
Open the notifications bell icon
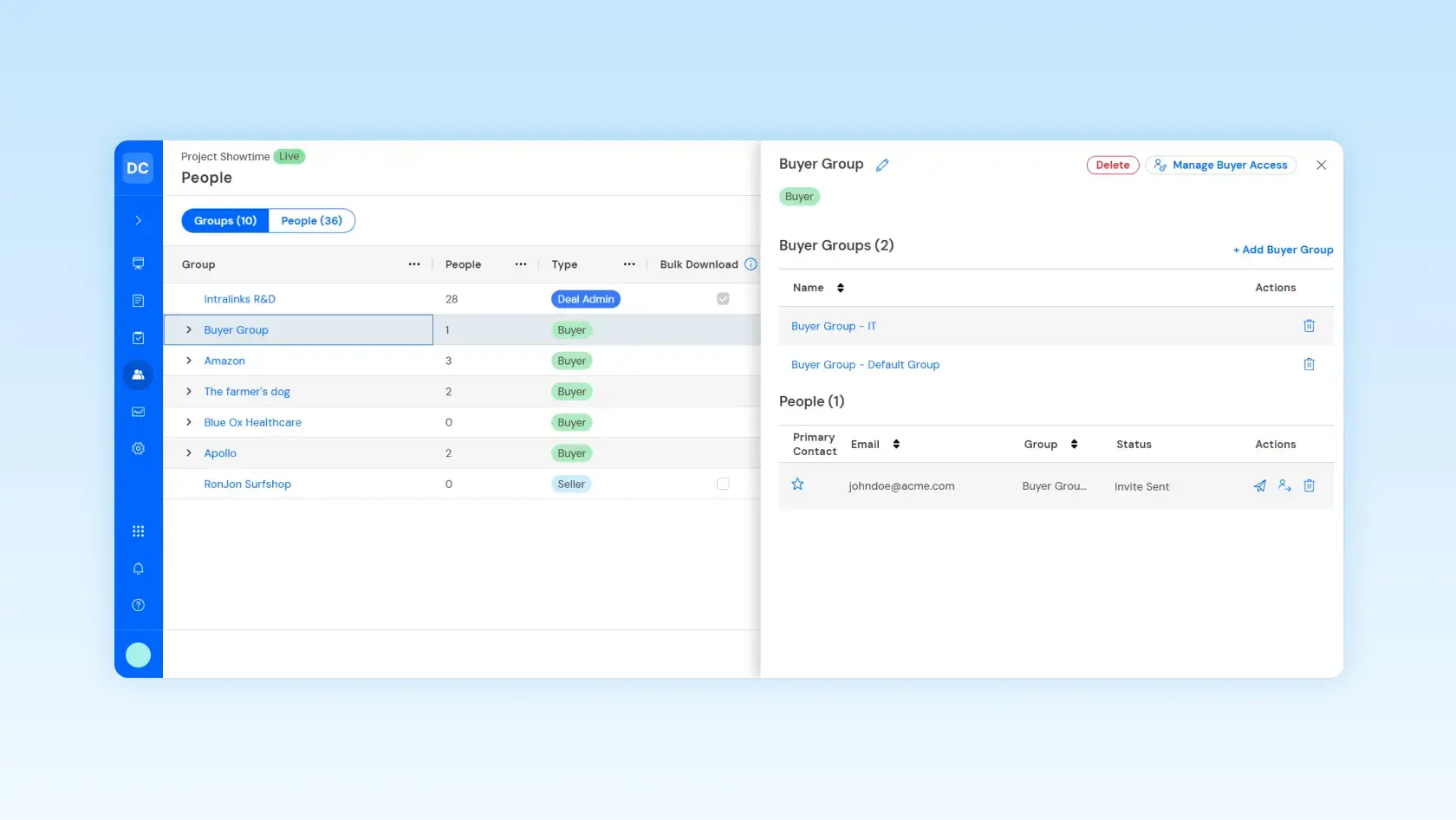(x=138, y=569)
